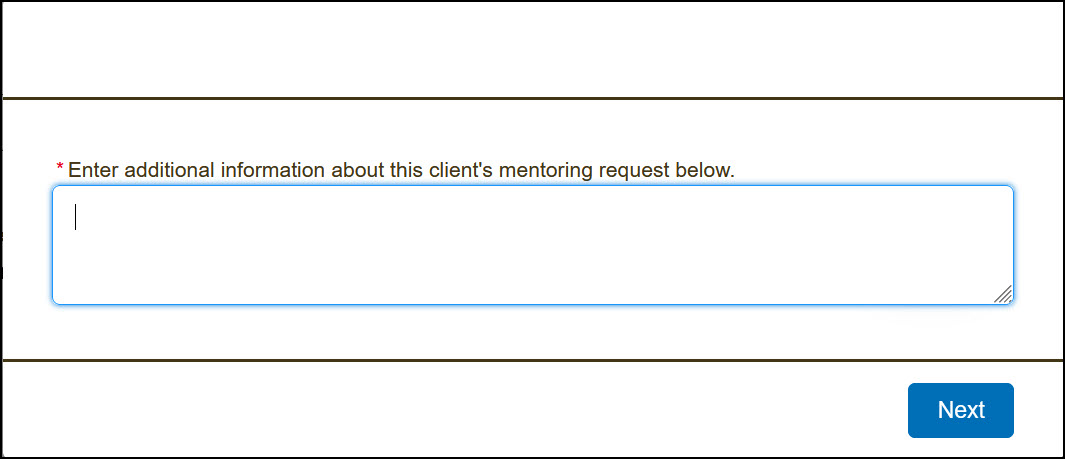Click the blinking text cursor in the text area
1065x459 pixels.
[76, 217]
